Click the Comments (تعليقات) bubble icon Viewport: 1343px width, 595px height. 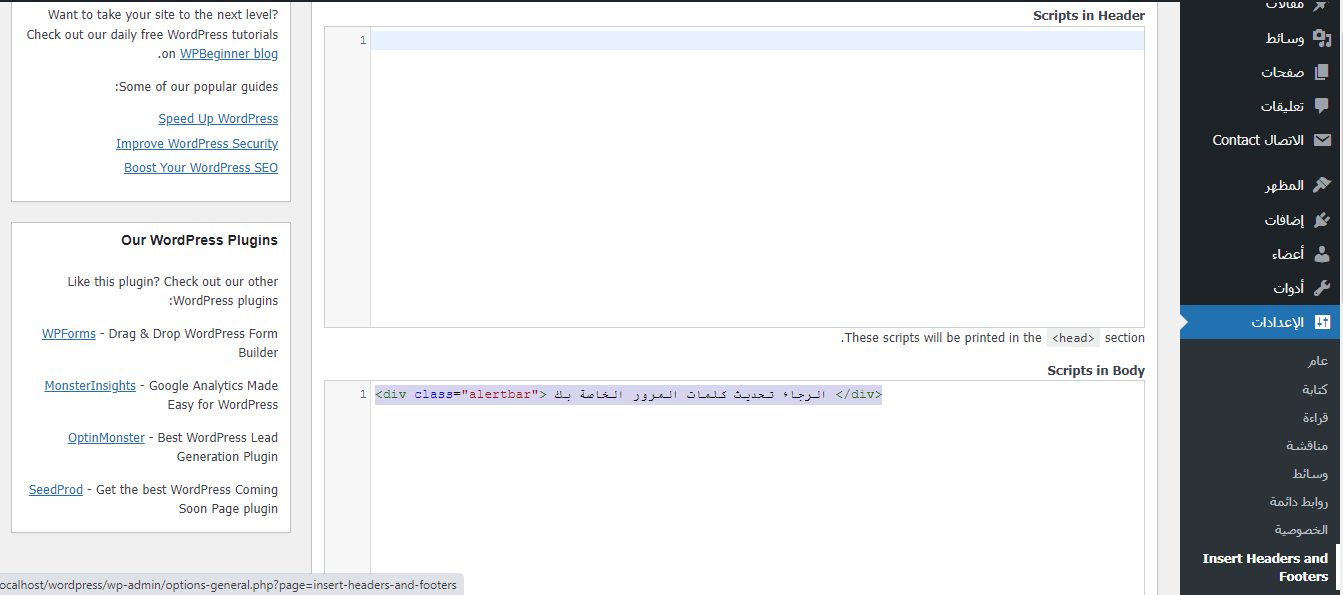pyautogui.click(x=1321, y=106)
